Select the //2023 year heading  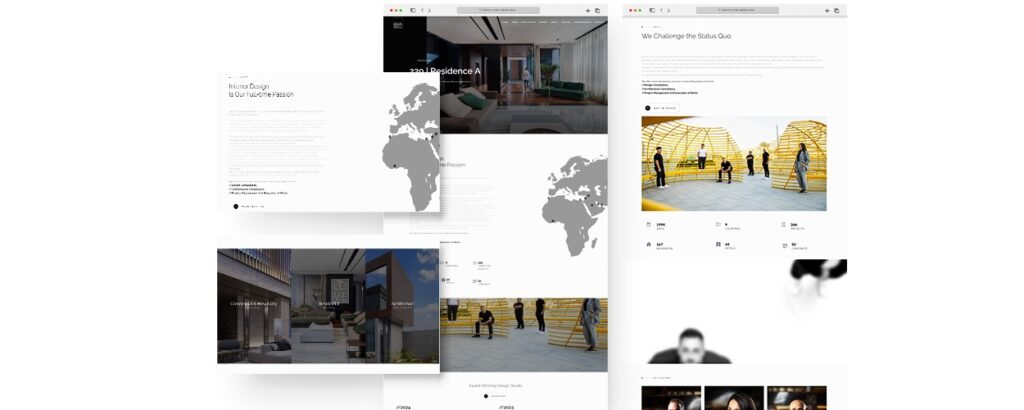coord(507,407)
